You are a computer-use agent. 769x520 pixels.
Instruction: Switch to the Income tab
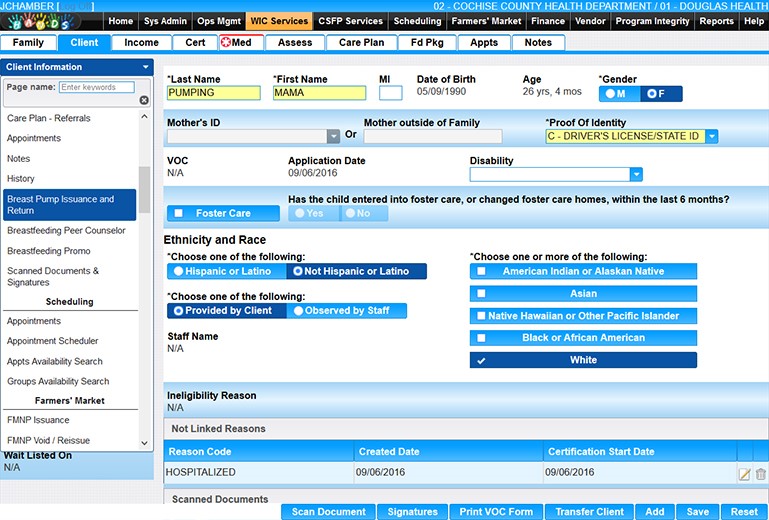(141, 43)
